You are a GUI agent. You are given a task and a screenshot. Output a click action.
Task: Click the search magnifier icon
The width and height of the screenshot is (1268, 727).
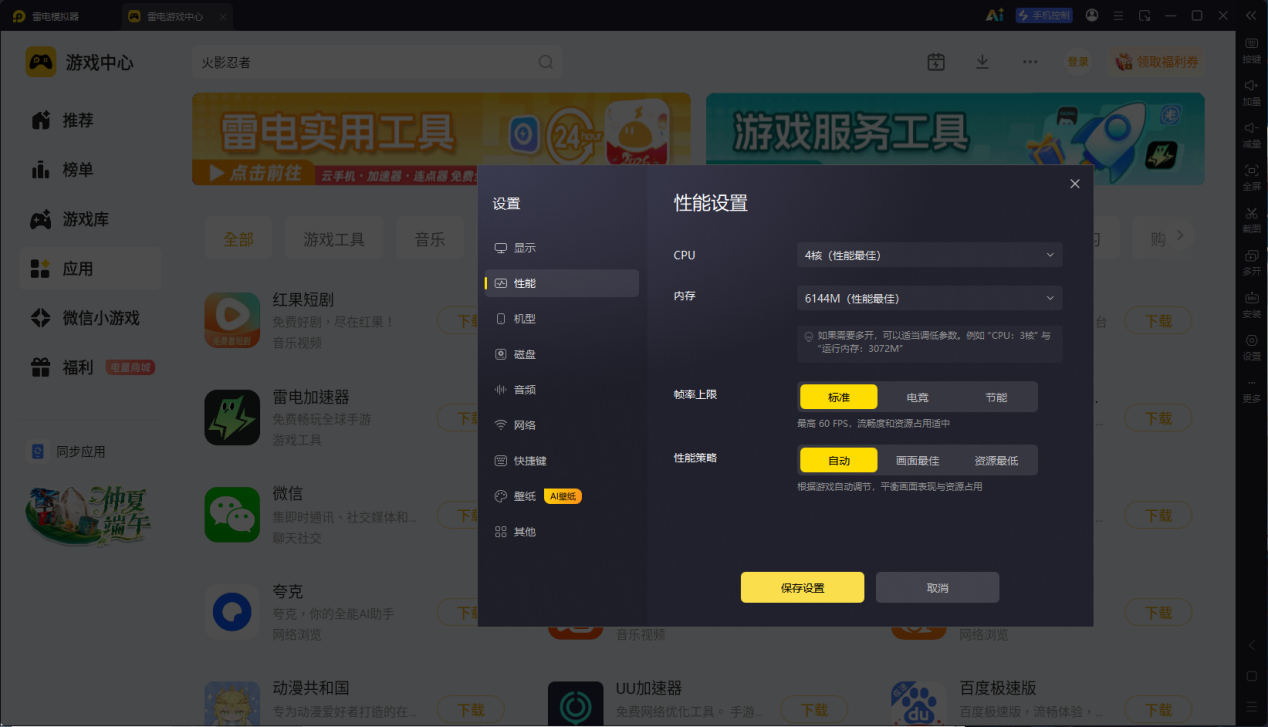click(546, 62)
